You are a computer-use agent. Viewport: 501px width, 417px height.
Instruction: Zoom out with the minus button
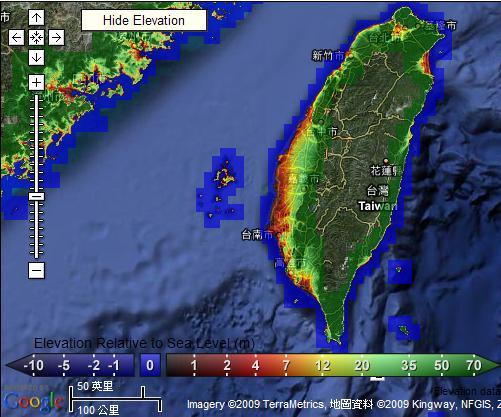tap(36, 270)
